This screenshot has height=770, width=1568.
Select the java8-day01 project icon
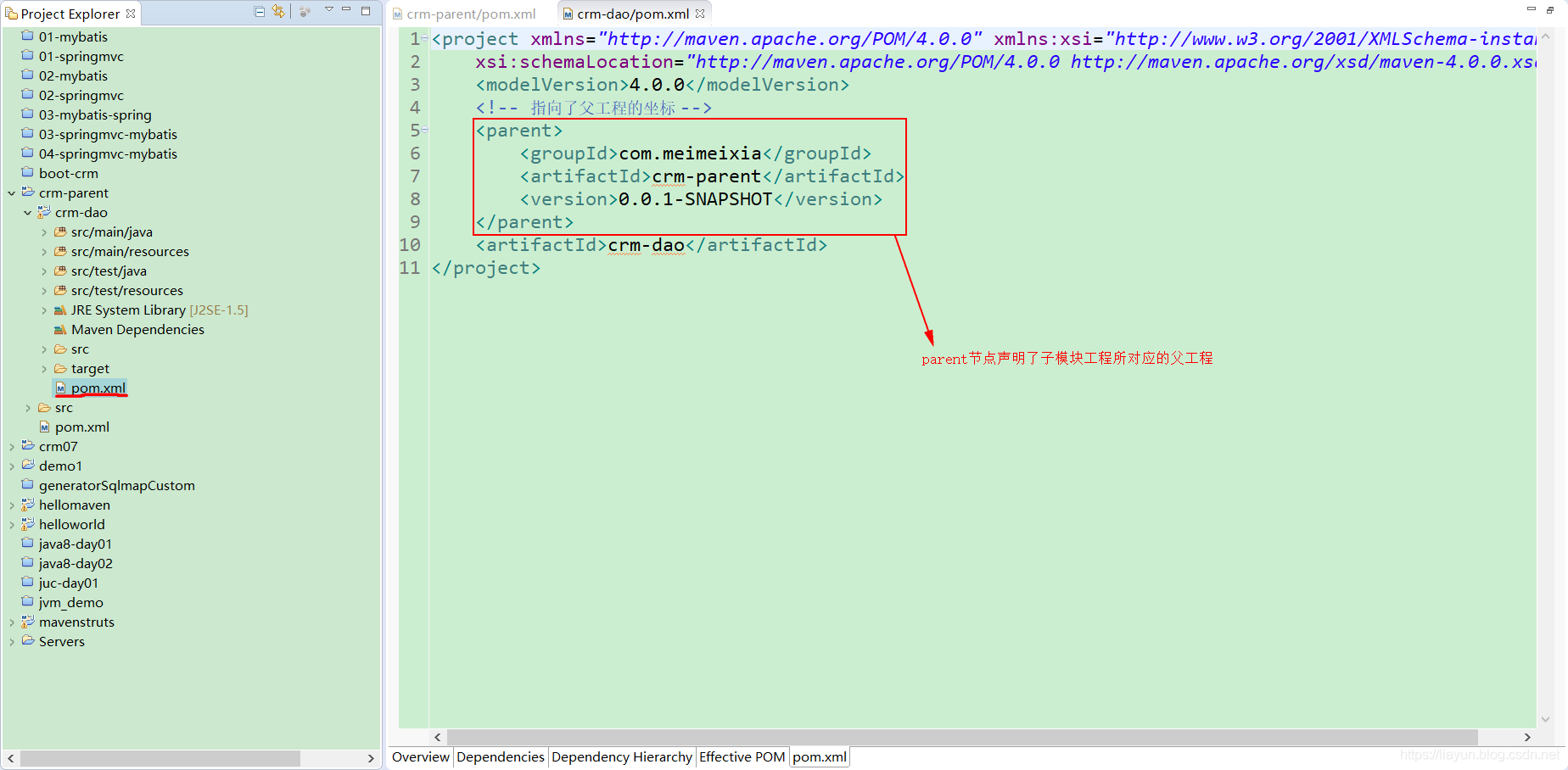(x=27, y=544)
